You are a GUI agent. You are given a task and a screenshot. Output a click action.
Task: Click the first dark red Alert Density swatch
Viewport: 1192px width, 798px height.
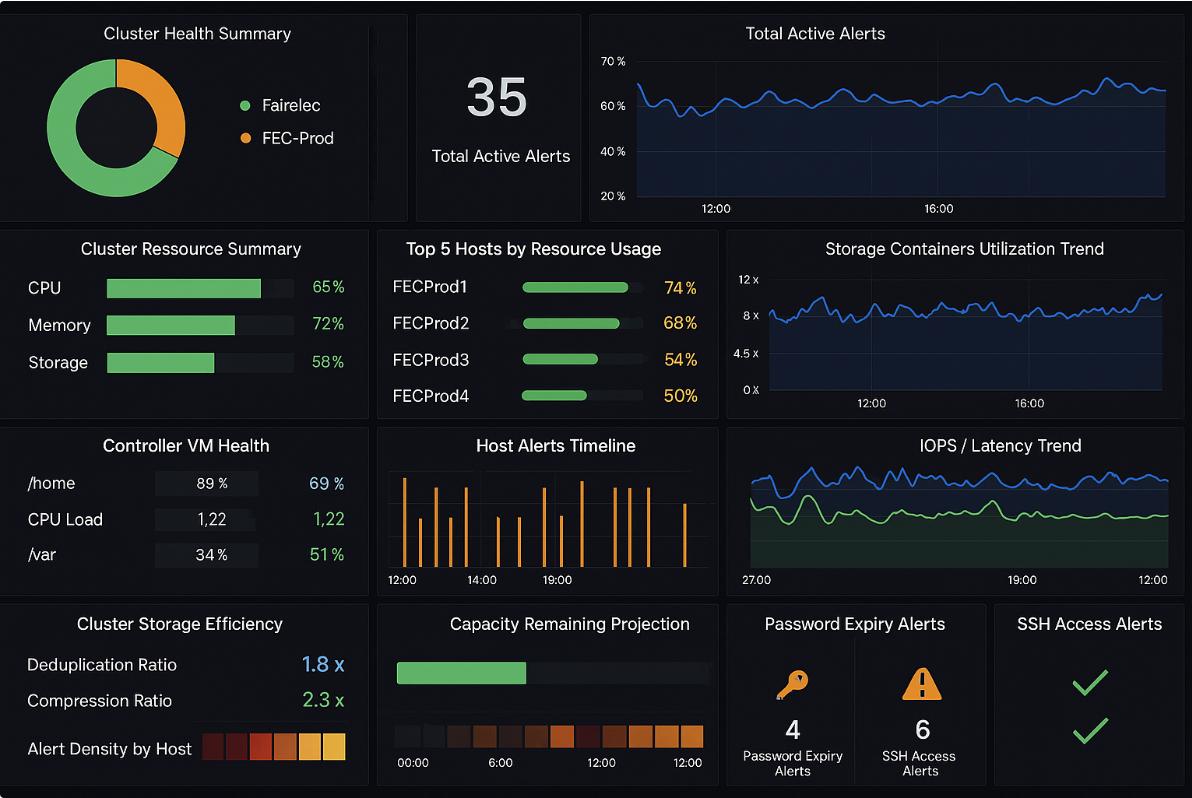[x=213, y=747]
